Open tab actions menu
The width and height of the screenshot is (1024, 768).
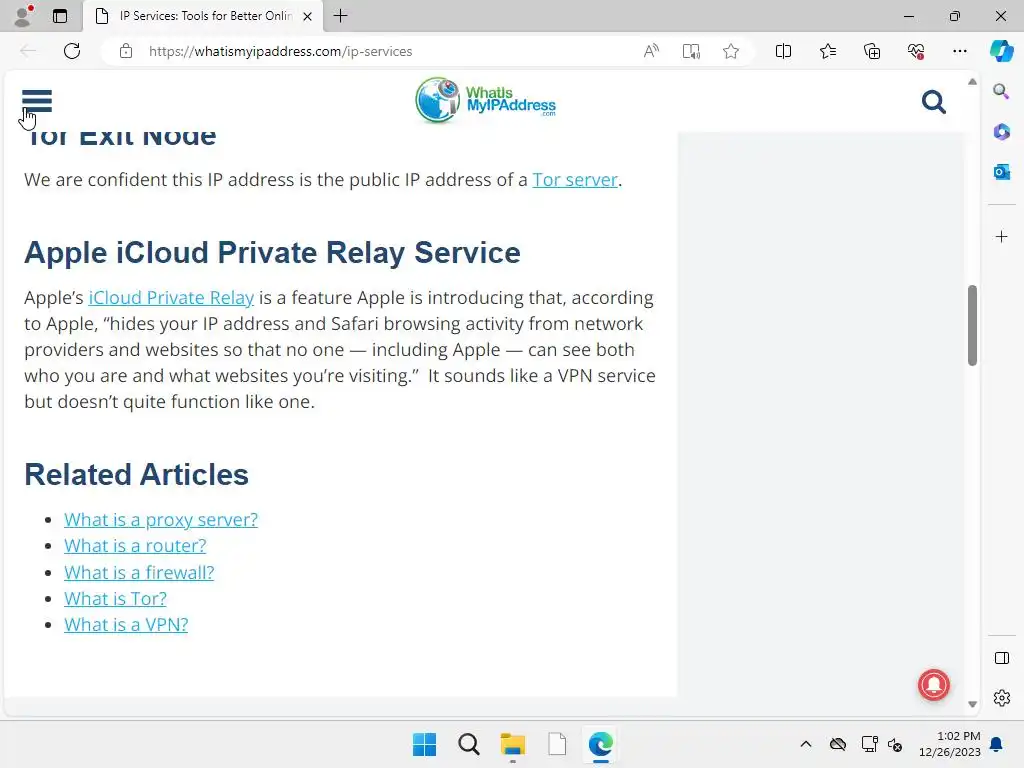(60, 16)
